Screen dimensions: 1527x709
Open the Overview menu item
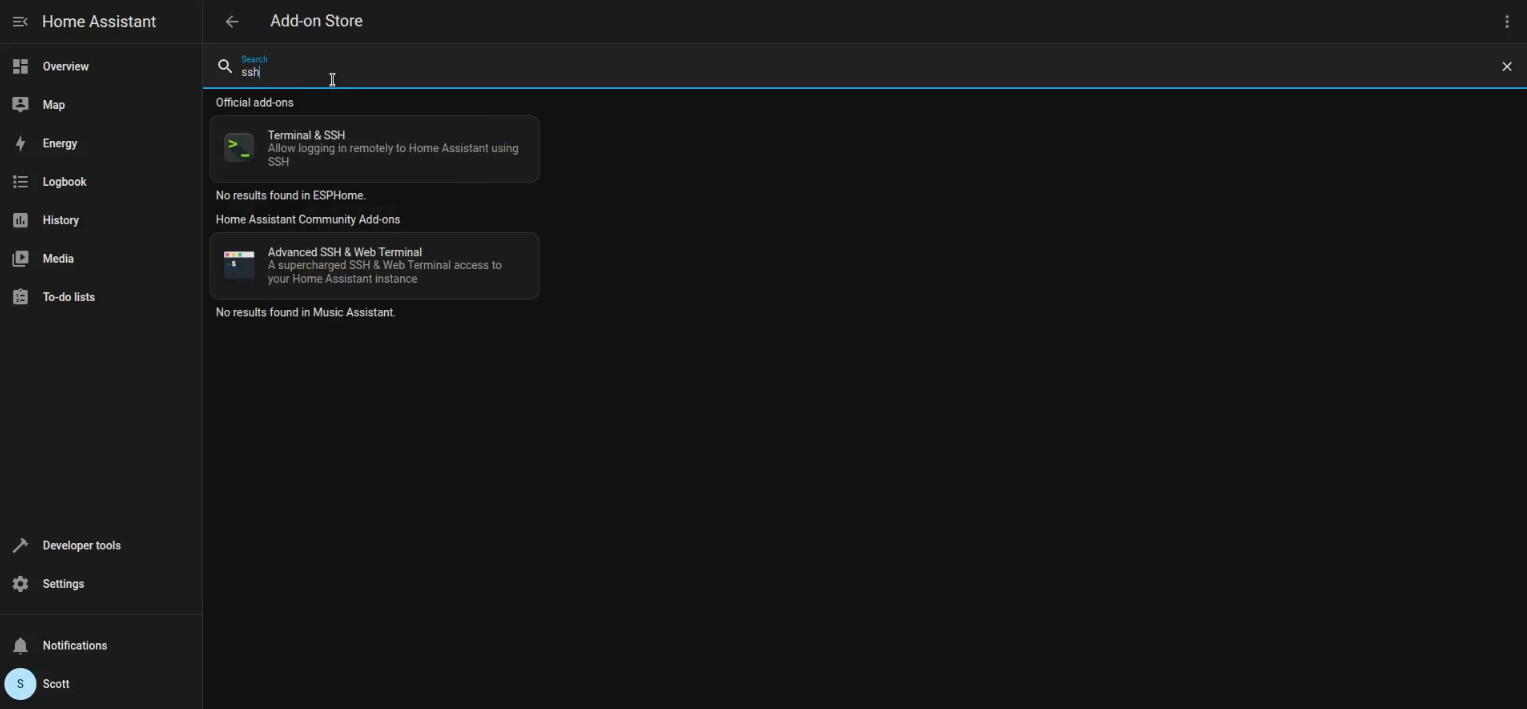(101, 66)
